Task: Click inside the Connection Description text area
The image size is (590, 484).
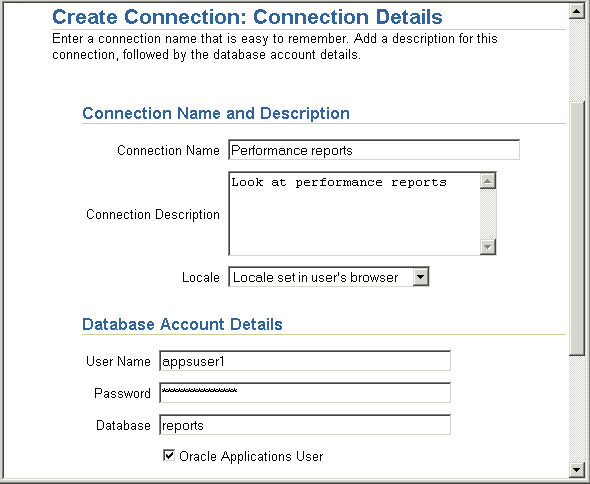Action: [354, 214]
